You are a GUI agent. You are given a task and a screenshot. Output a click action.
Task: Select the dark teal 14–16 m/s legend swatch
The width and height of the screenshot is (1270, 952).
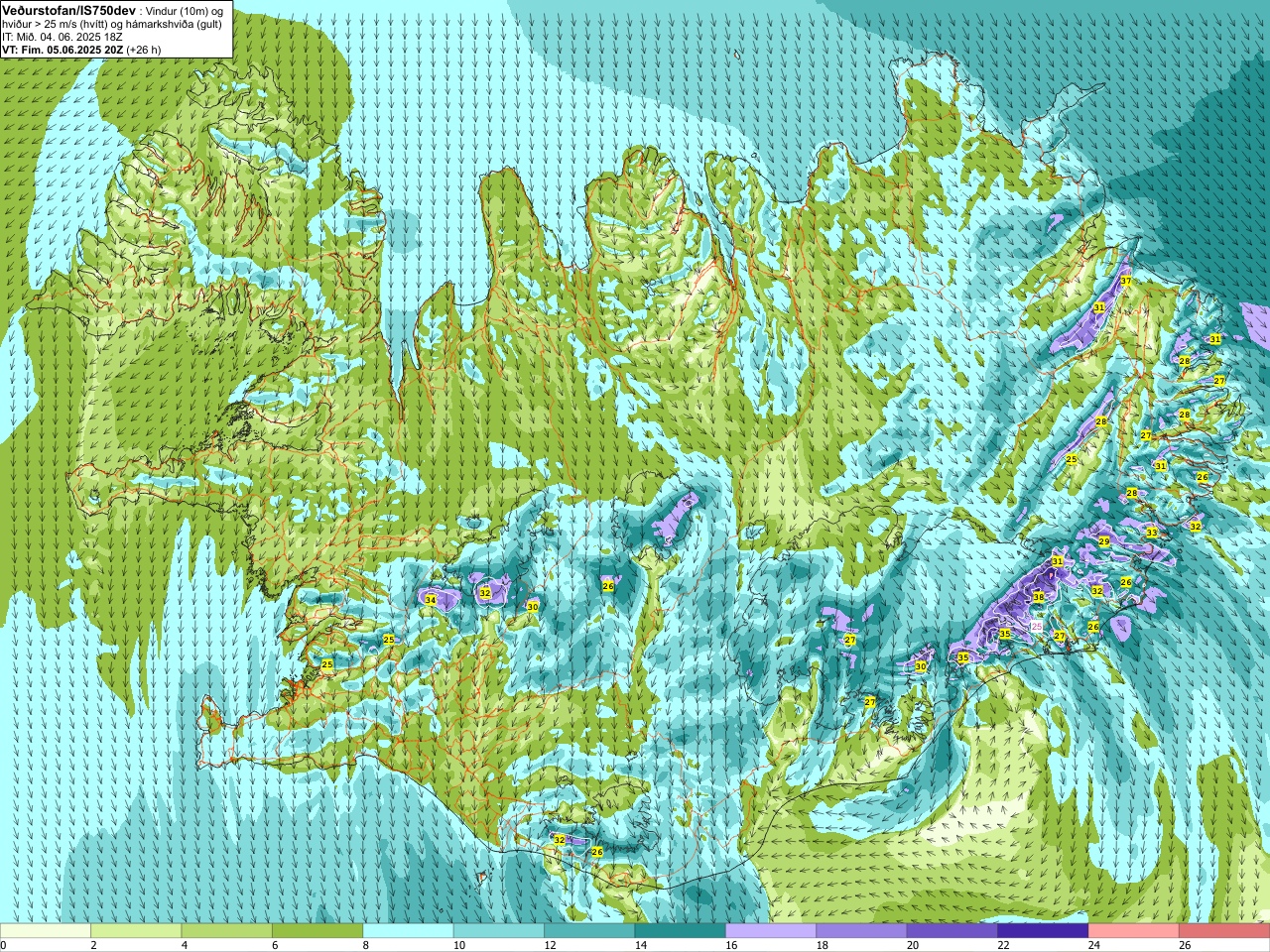[x=681, y=930]
